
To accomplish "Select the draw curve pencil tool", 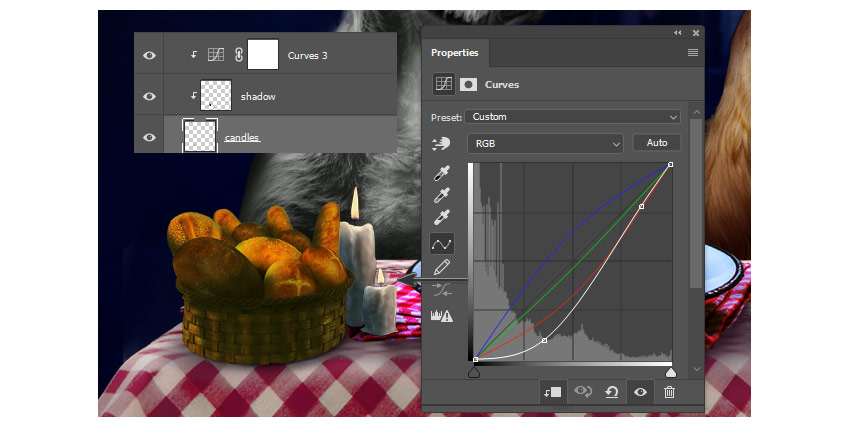I will (x=442, y=267).
